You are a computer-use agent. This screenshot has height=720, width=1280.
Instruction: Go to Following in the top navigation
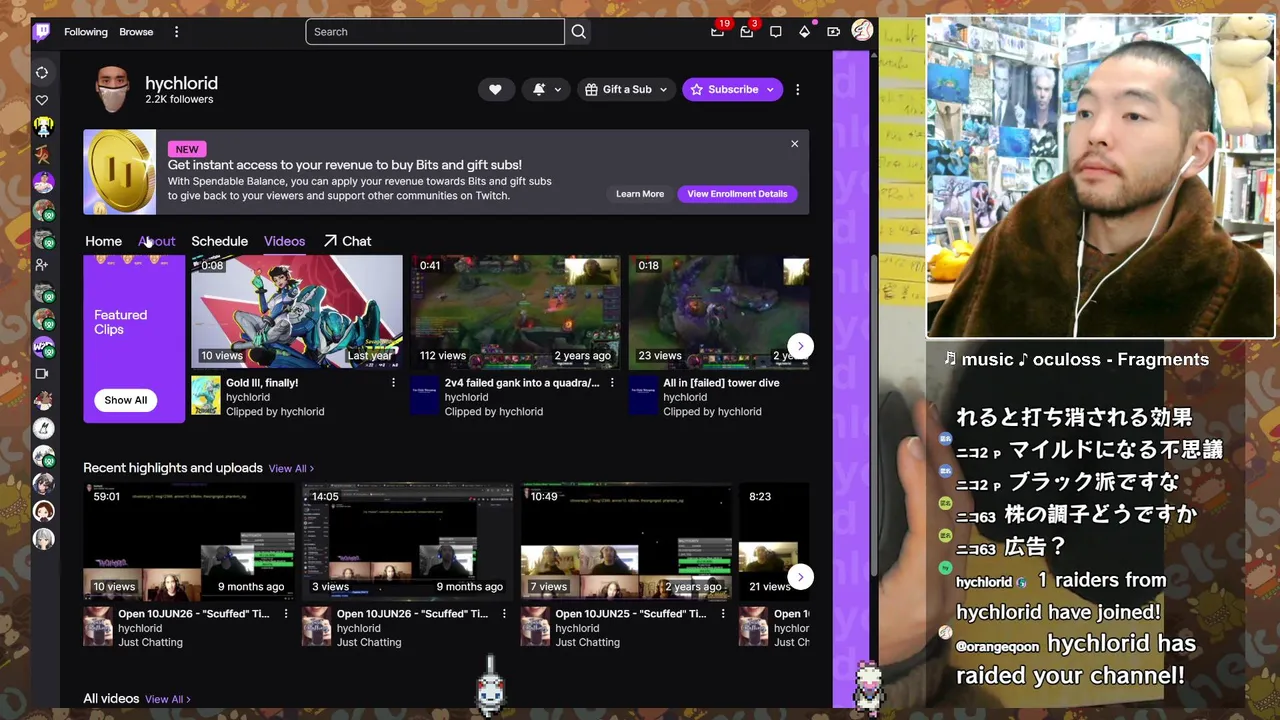click(x=86, y=32)
